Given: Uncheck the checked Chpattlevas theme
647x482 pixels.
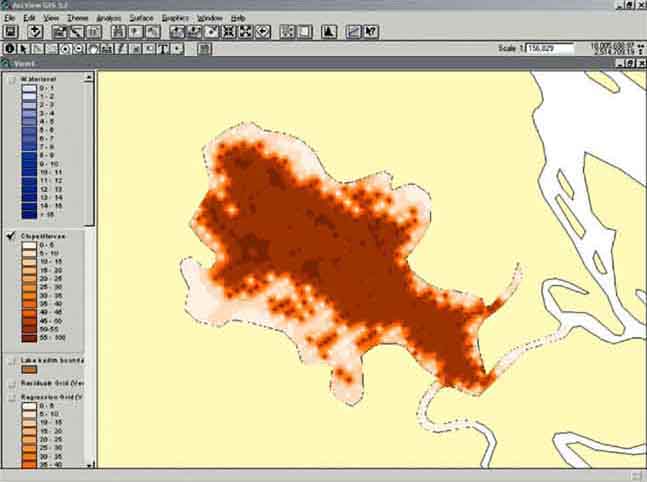Looking at the screenshot, I should pos(11,236).
